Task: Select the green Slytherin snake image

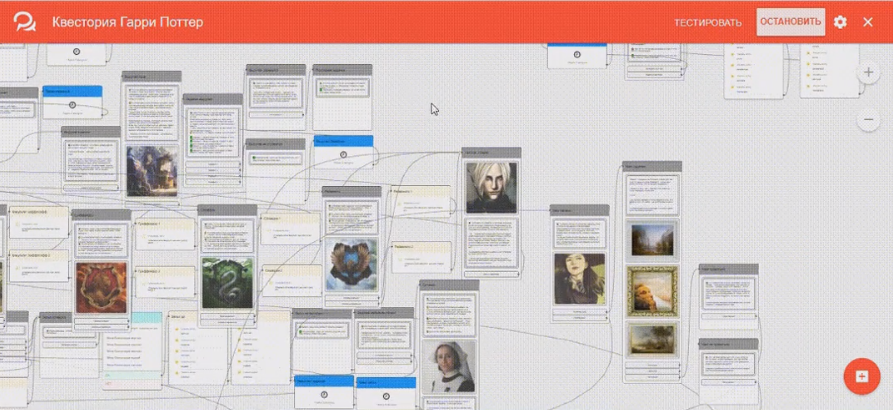Action: tap(227, 283)
